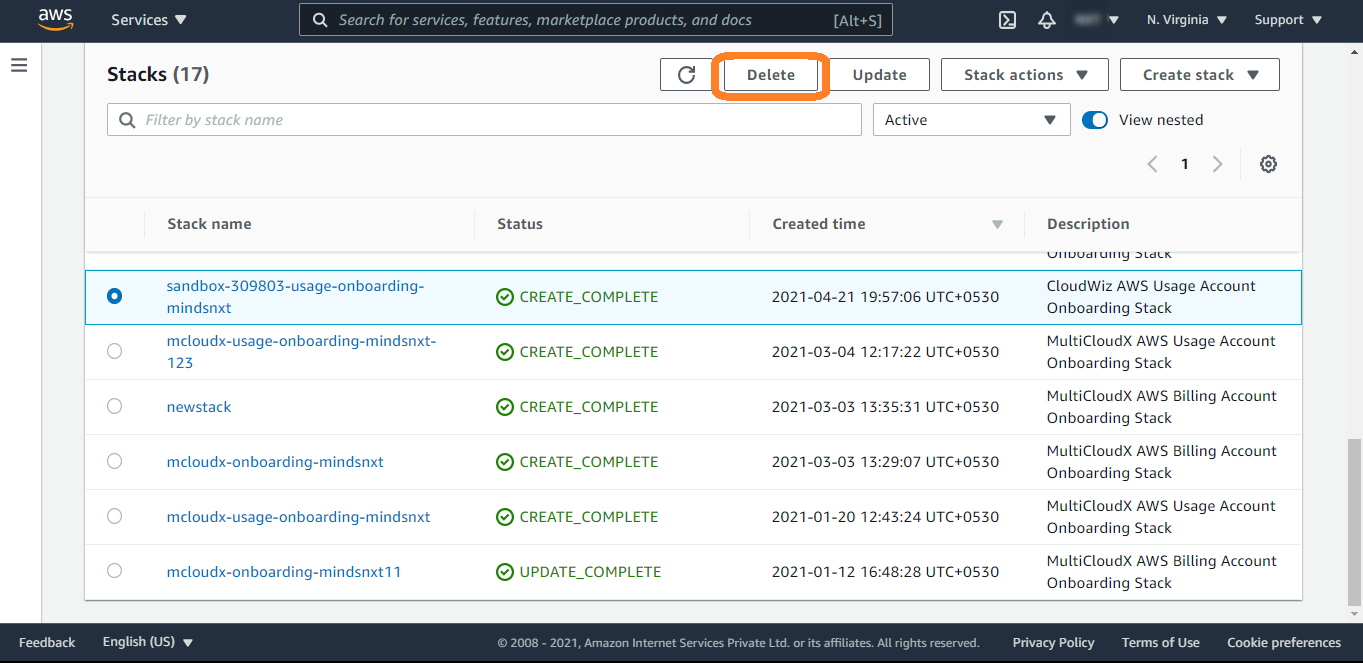Click the refresh stacks icon button

point(686,75)
